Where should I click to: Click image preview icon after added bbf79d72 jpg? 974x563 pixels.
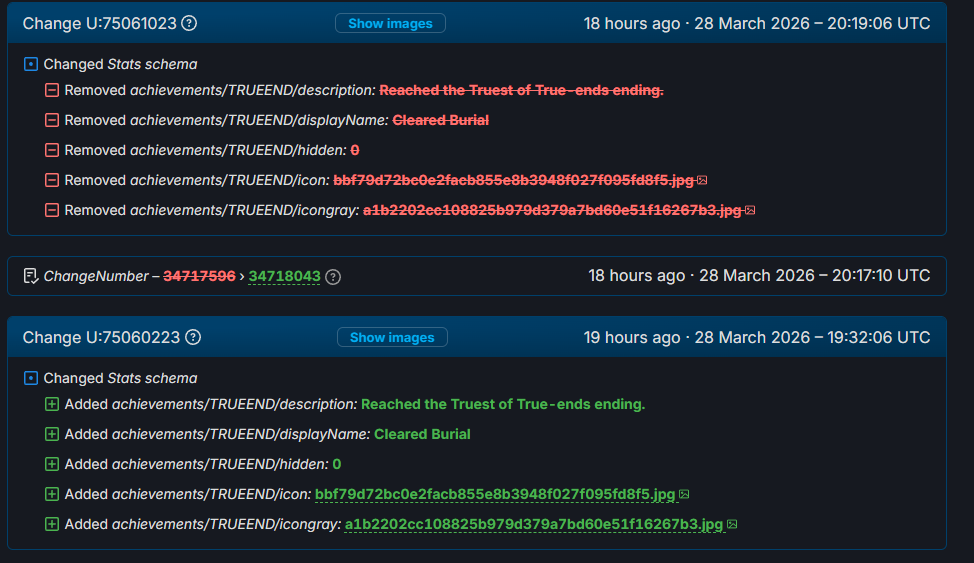click(x=684, y=494)
